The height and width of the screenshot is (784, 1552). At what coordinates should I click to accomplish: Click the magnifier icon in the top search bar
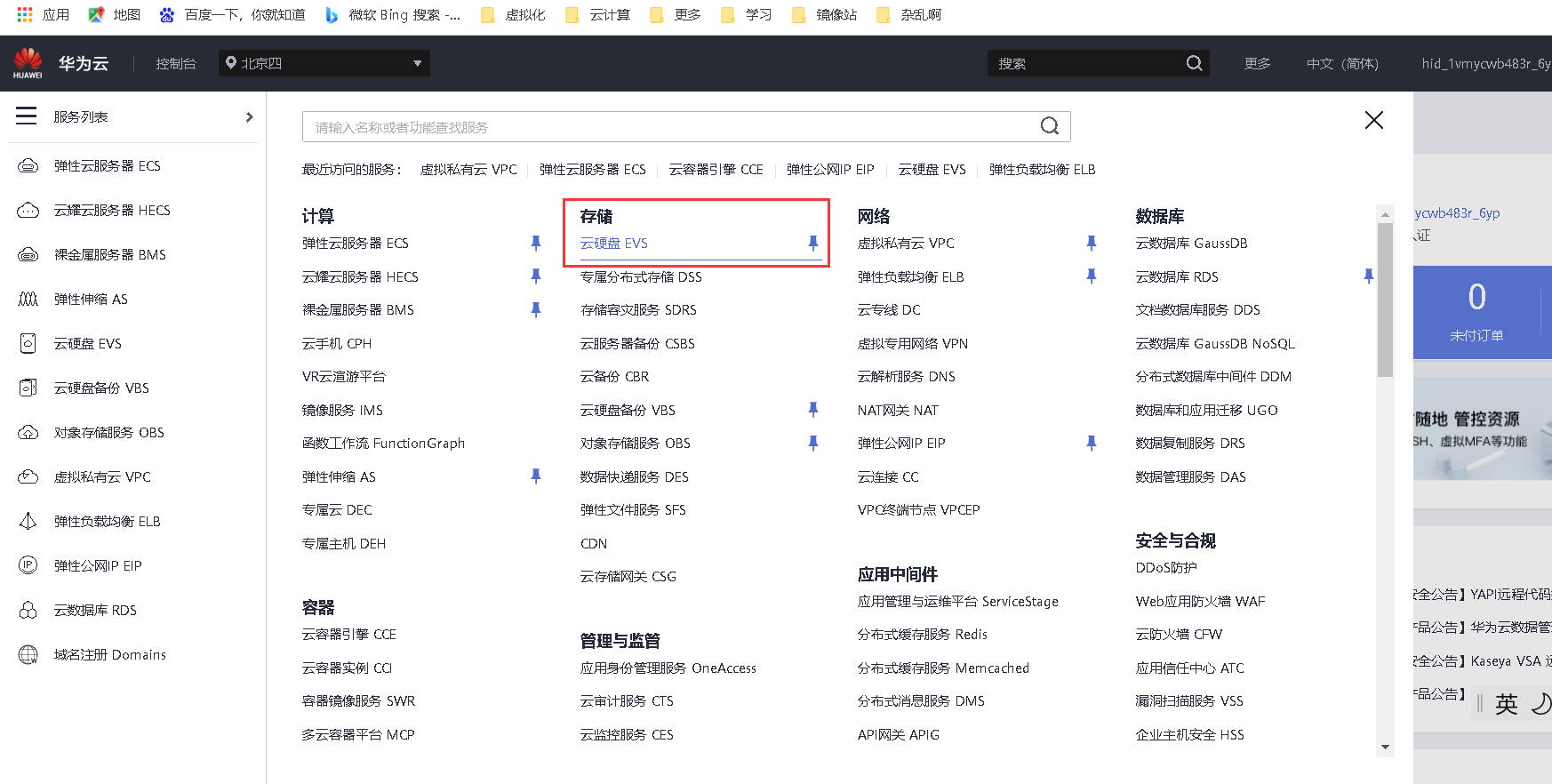pos(1194,63)
